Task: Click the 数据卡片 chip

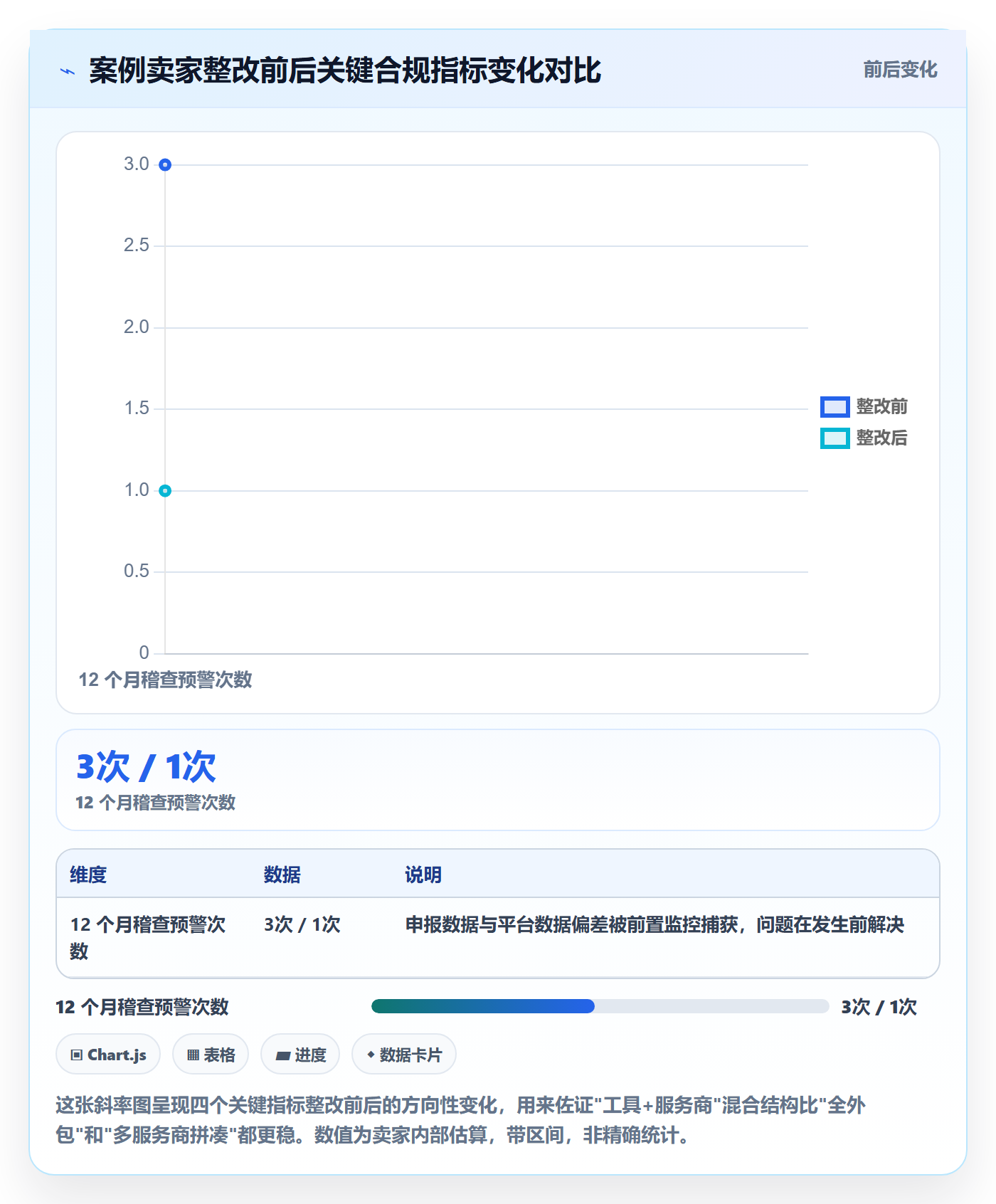Action: pyautogui.click(x=404, y=1055)
